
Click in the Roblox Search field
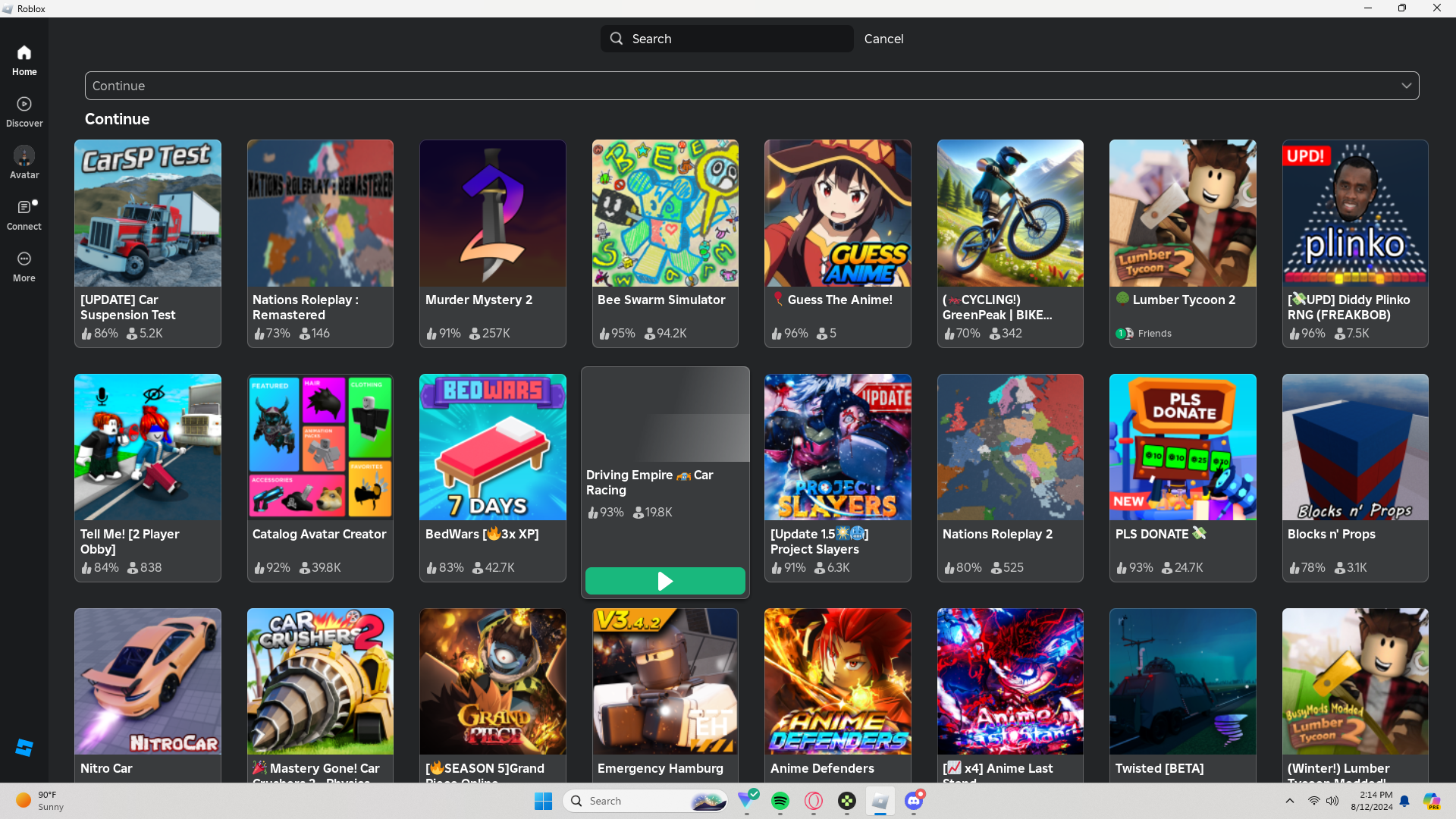[x=736, y=39]
